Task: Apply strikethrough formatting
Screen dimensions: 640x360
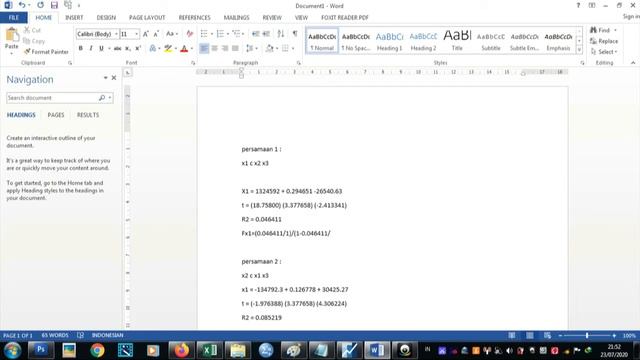Action: [118, 49]
